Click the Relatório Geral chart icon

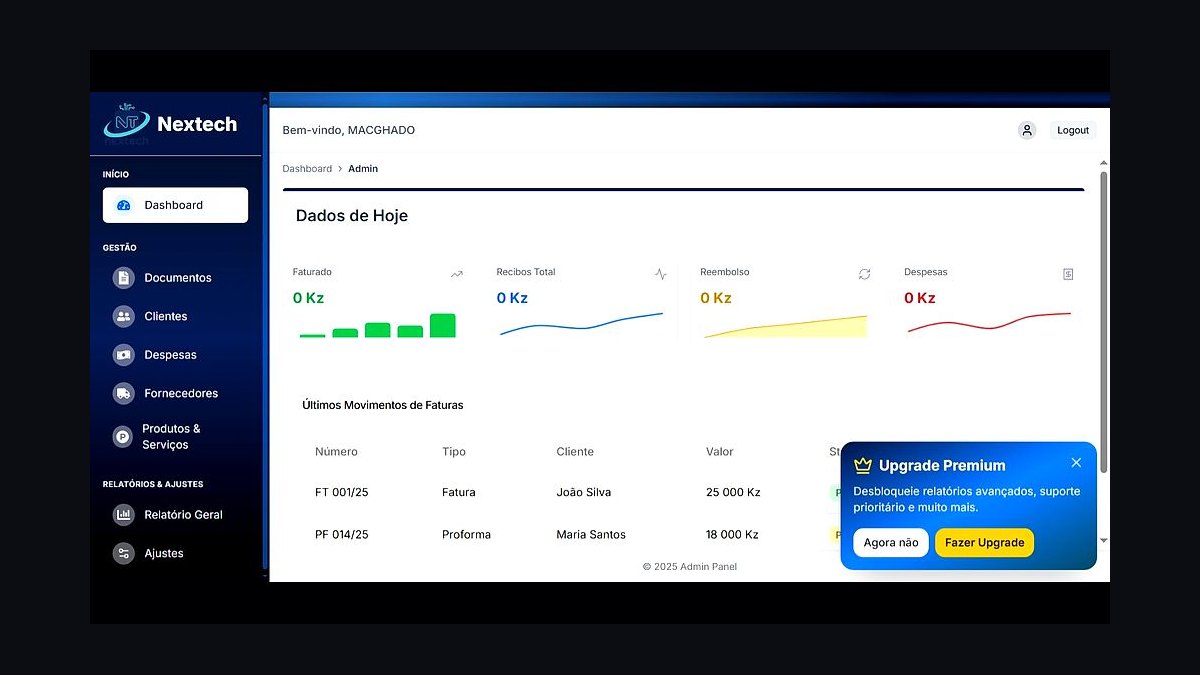click(124, 515)
